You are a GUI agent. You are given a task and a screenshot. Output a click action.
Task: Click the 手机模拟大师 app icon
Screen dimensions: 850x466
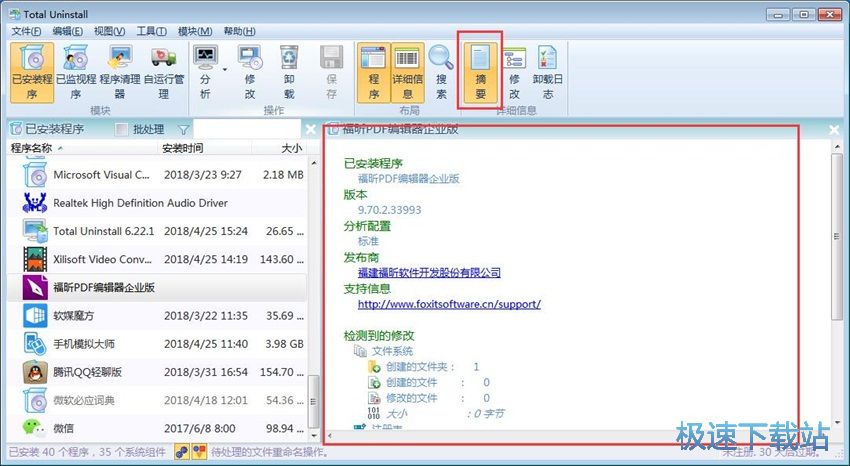35,344
